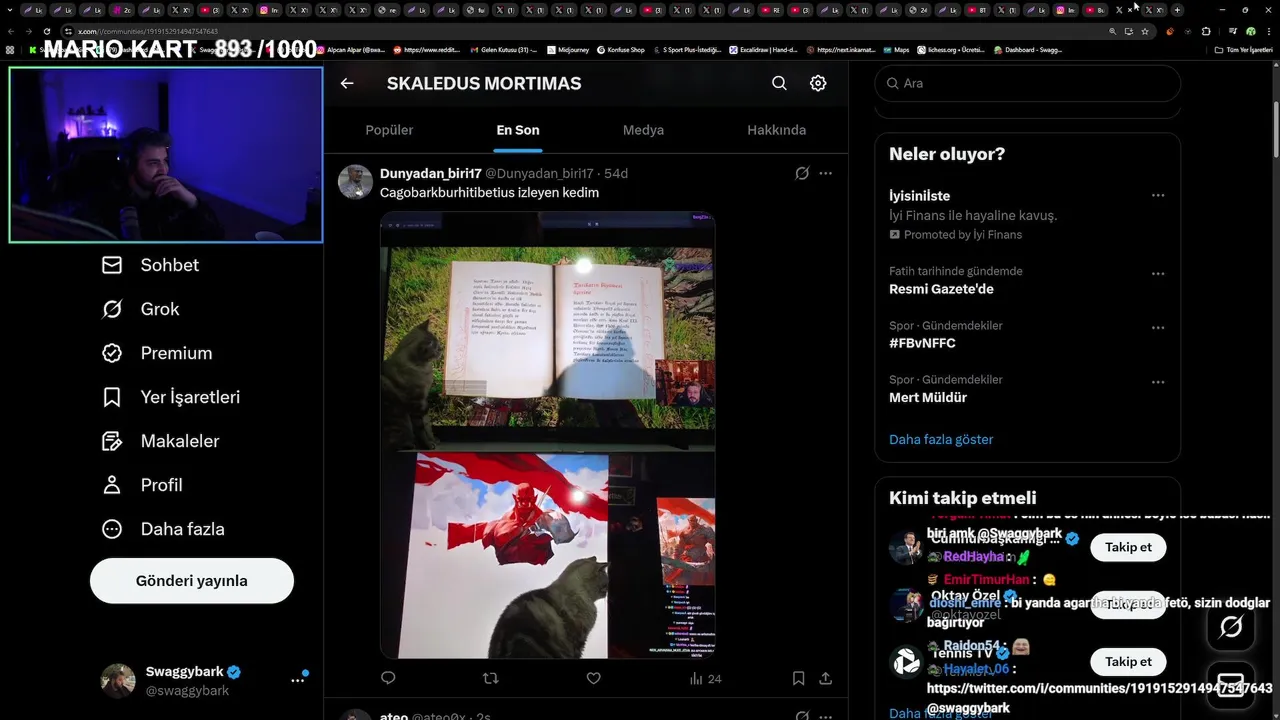Open Maps bookmark in bookmarks bar
This screenshot has height=720, width=1280.
pyautogui.click(x=895, y=50)
